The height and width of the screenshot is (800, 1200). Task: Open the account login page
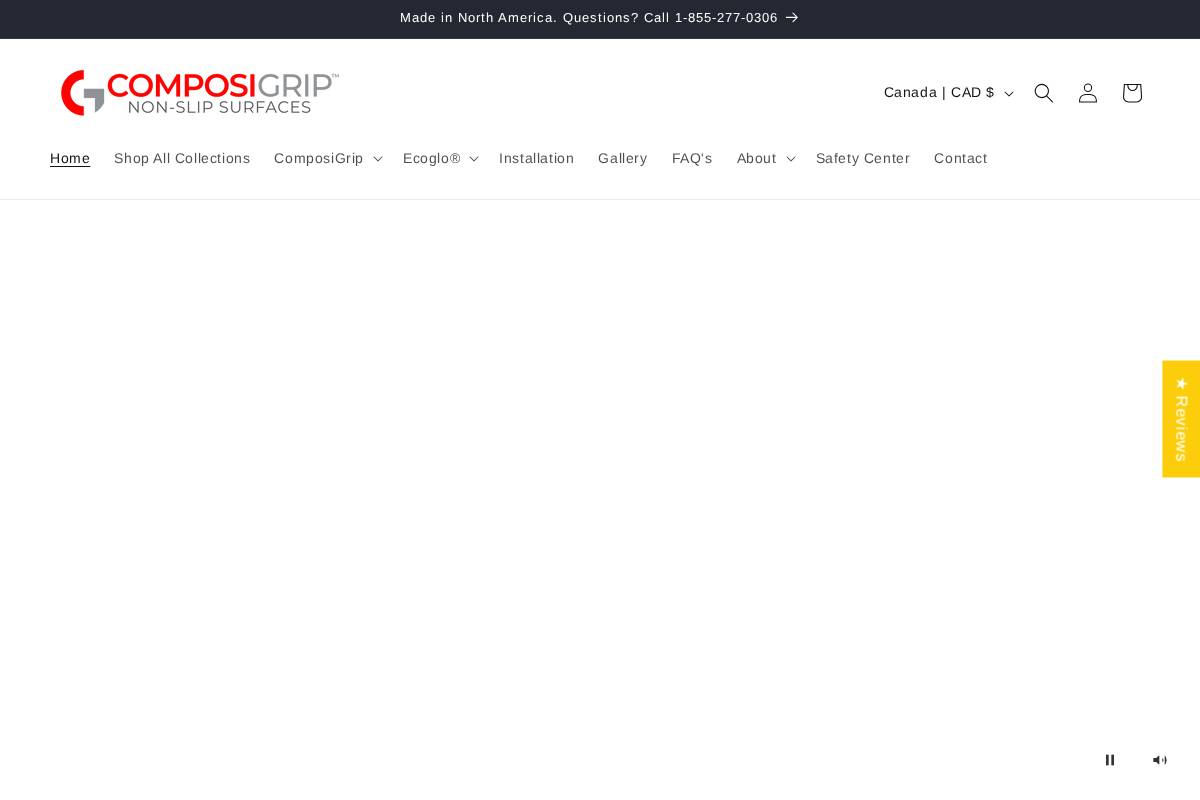(1087, 92)
